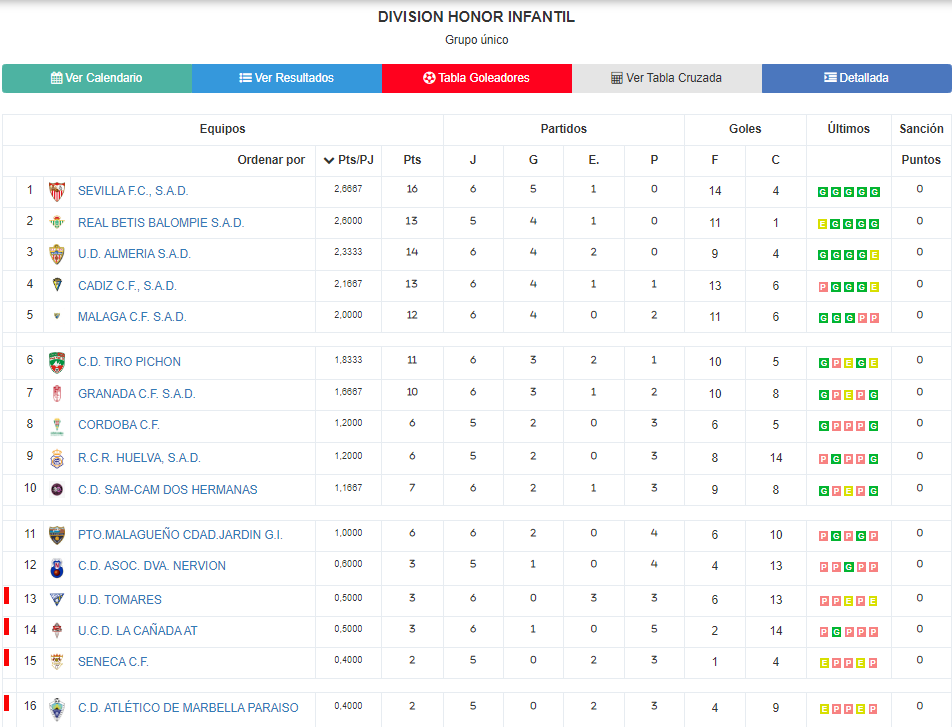Click the Cadiz C.F. crest icon
Viewport: 952px width, 727px height.
point(57,284)
